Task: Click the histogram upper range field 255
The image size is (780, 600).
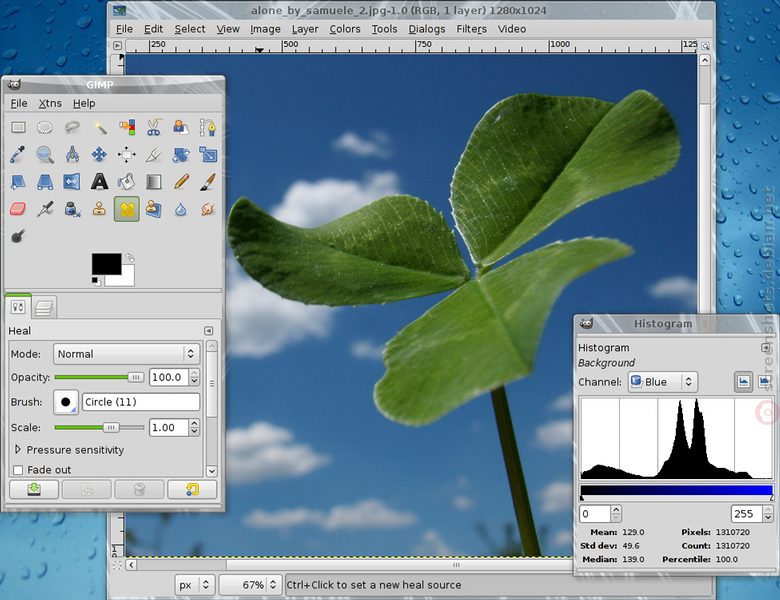Action: pos(746,514)
